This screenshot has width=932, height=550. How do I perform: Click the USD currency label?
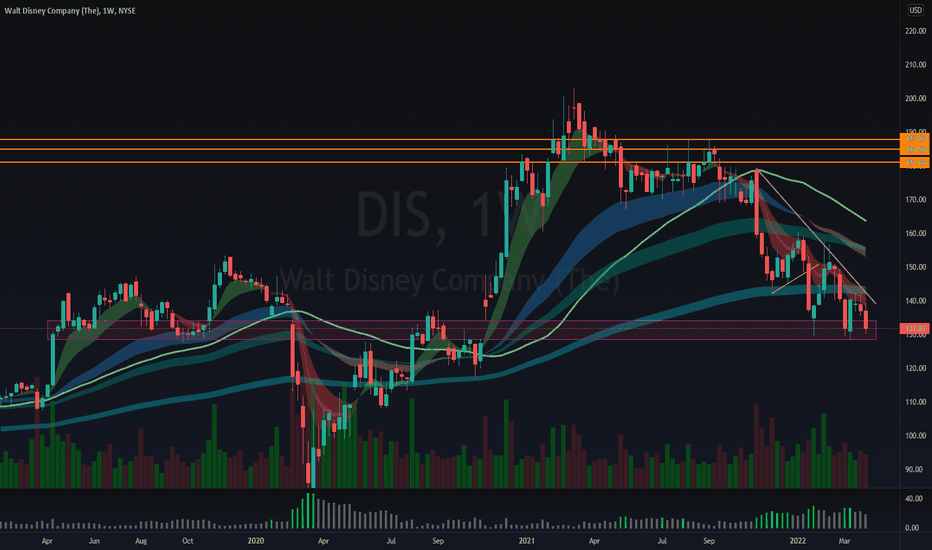915,10
